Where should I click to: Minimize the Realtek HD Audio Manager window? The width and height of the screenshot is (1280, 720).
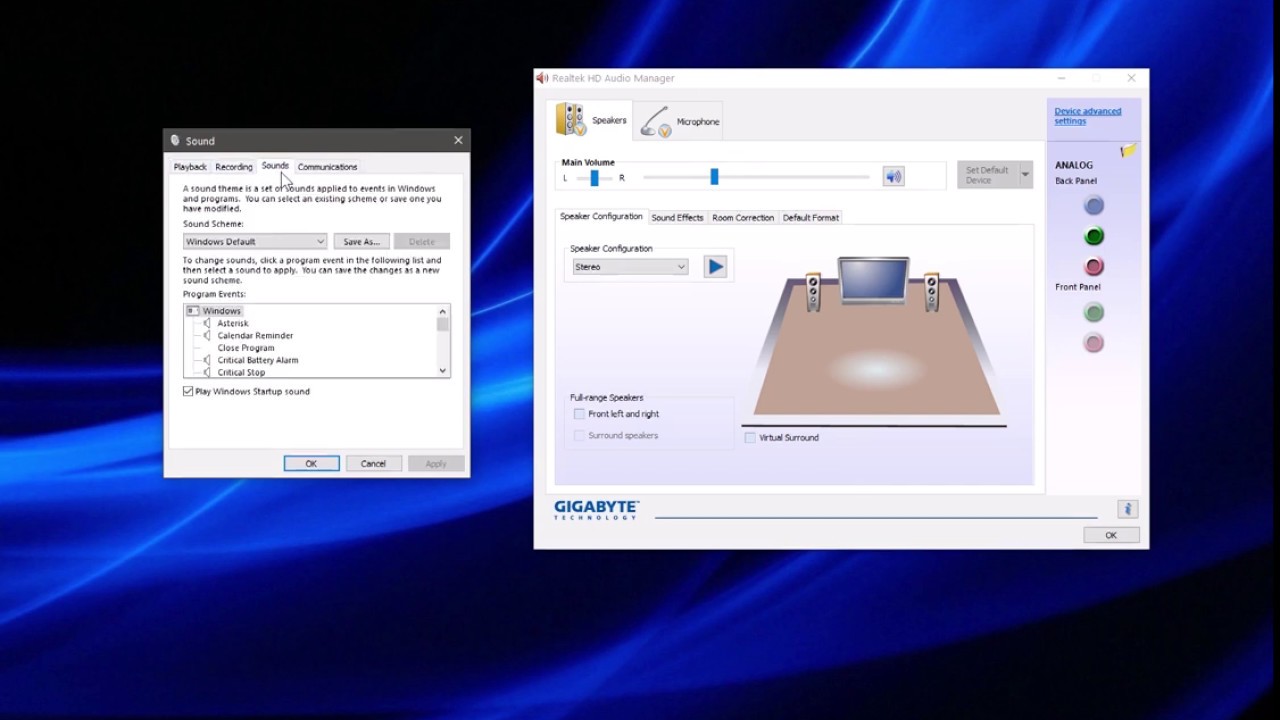[x=1062, y=78]
